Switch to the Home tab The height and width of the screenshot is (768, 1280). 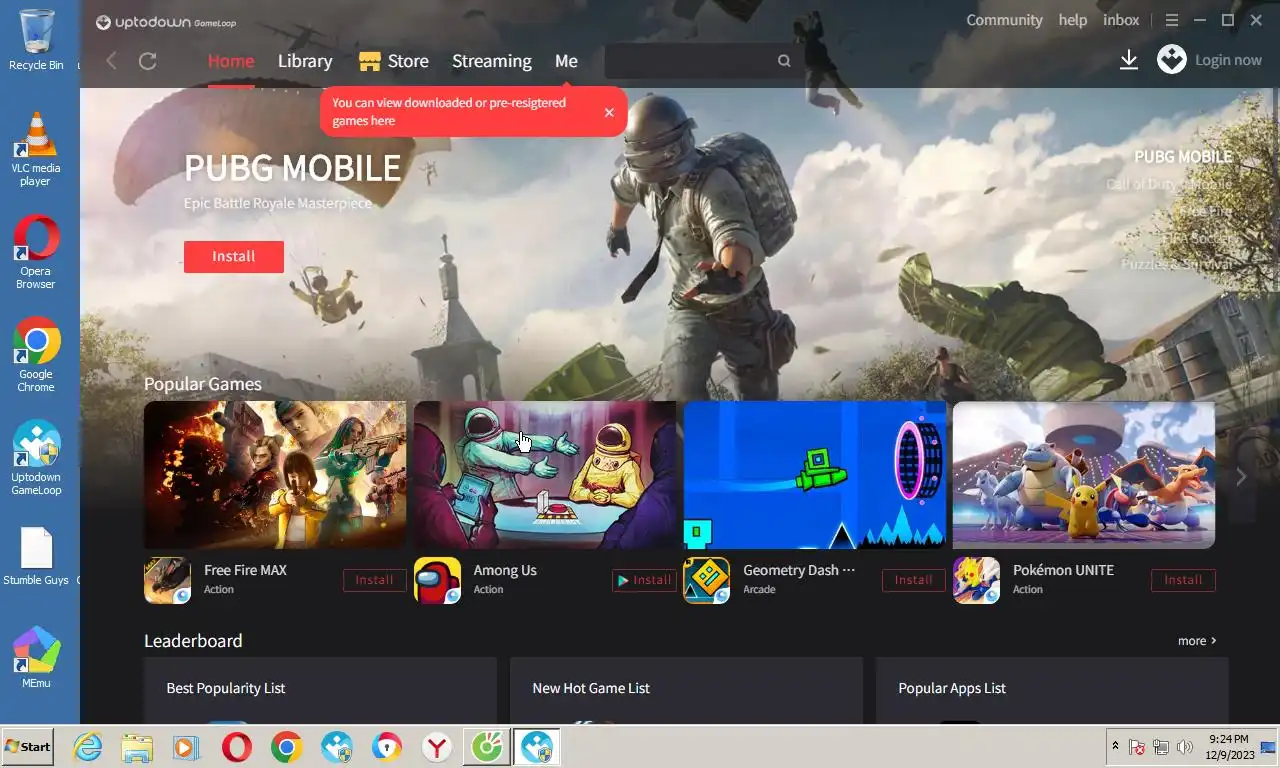(231, 61)
